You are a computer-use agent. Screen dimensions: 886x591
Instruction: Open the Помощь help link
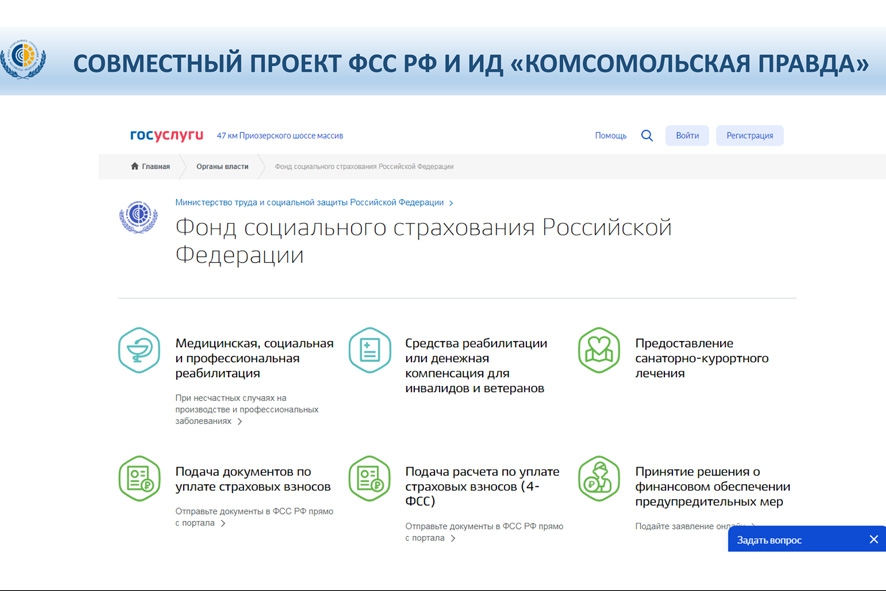(610, 136)
